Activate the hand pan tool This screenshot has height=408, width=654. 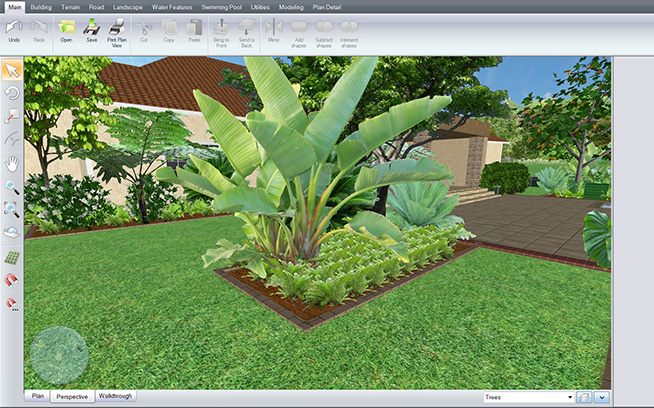coord(12,163)
